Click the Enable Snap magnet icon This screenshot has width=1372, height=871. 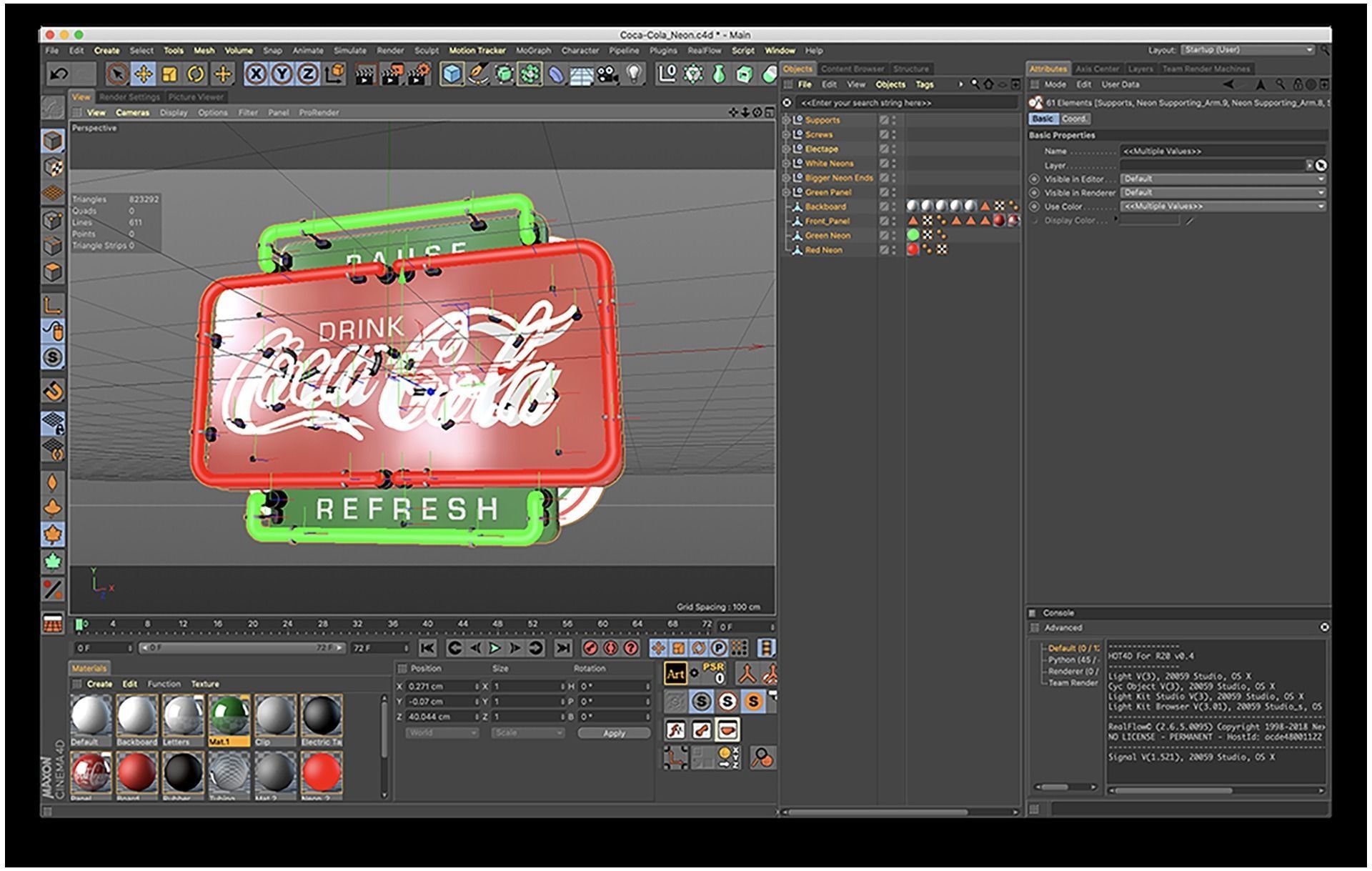[53, 391]
